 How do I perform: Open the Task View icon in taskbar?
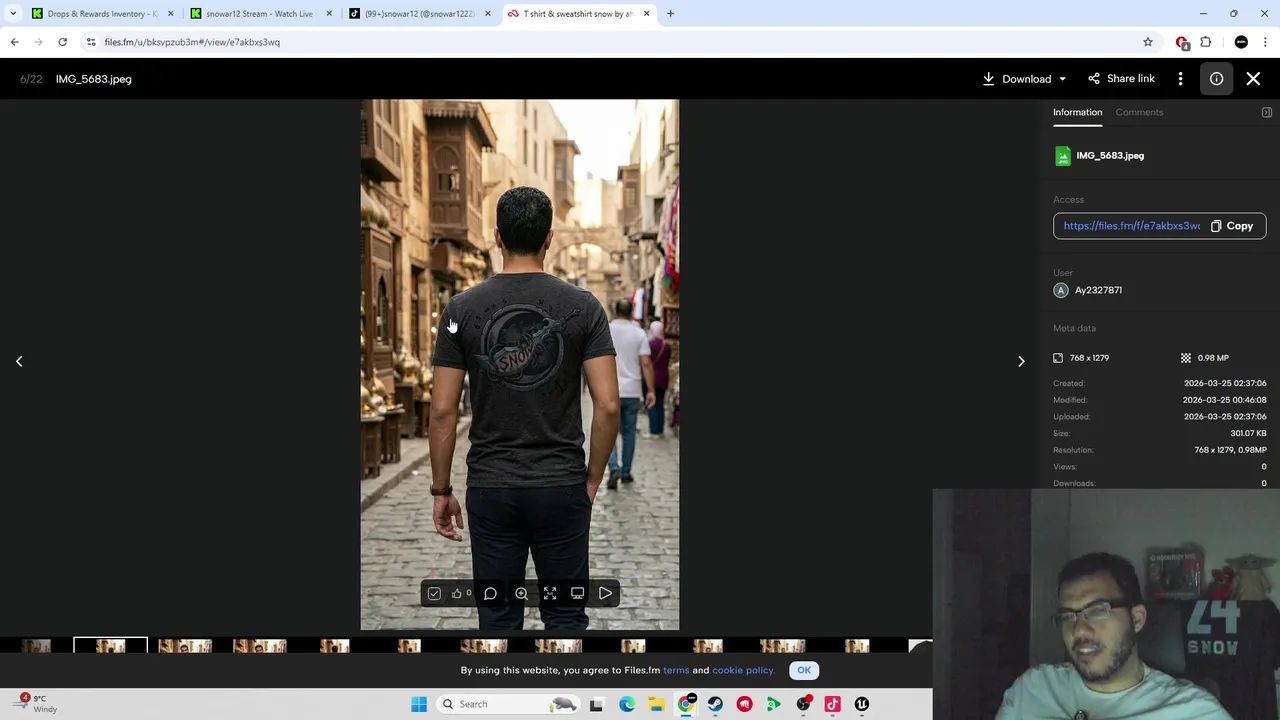point(596,704)
